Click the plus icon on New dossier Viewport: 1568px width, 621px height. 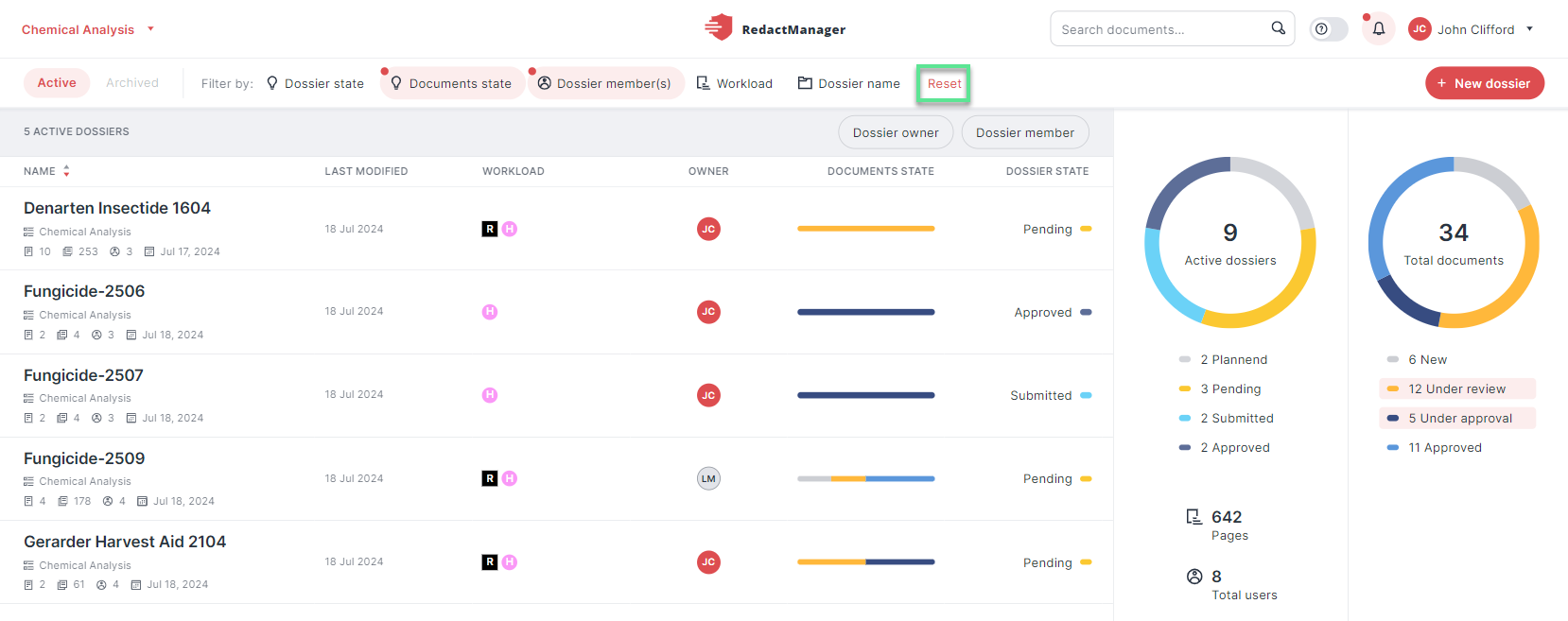click(1442, 83)
